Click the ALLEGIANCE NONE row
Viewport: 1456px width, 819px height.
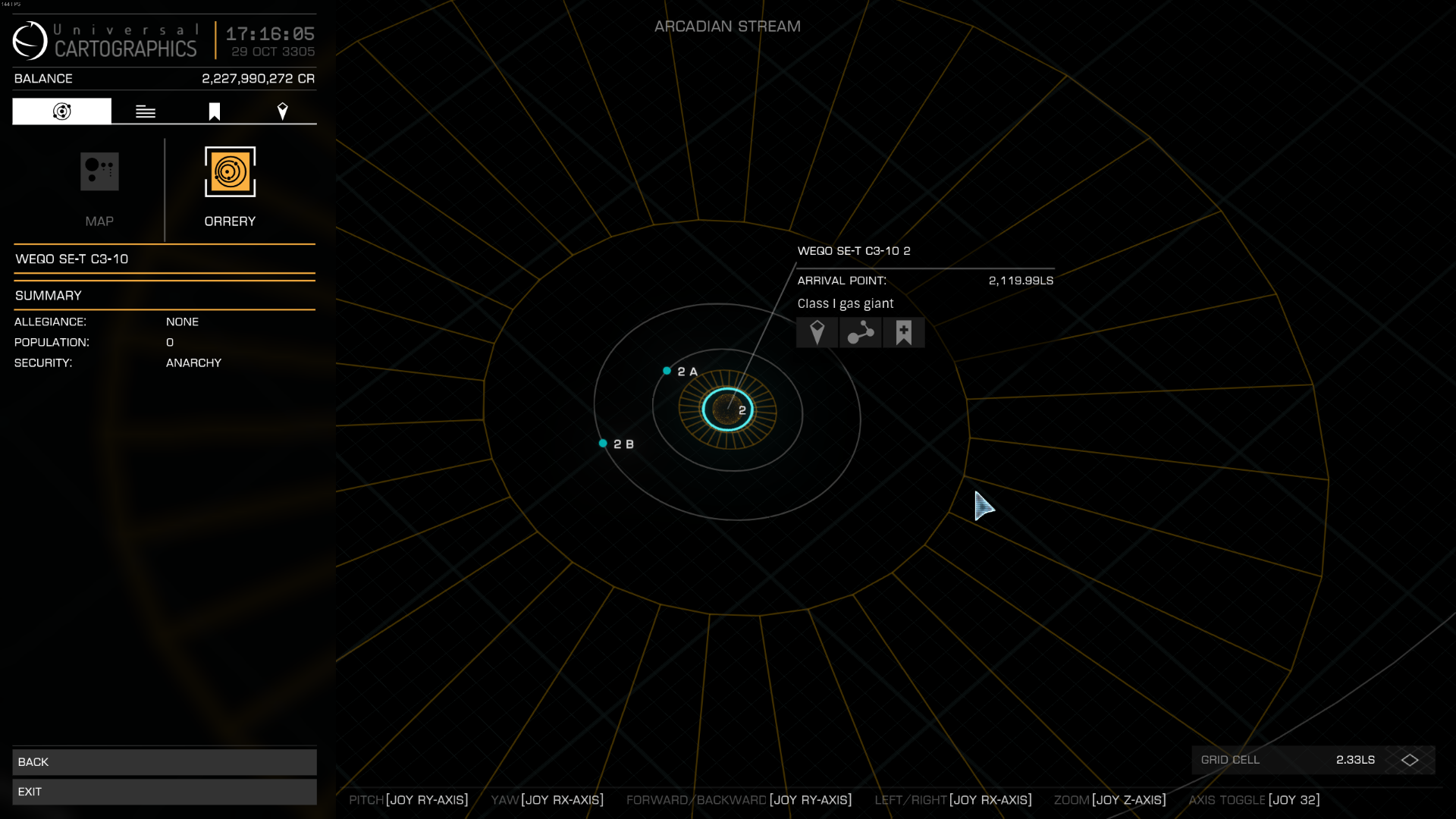pos(165,322)
